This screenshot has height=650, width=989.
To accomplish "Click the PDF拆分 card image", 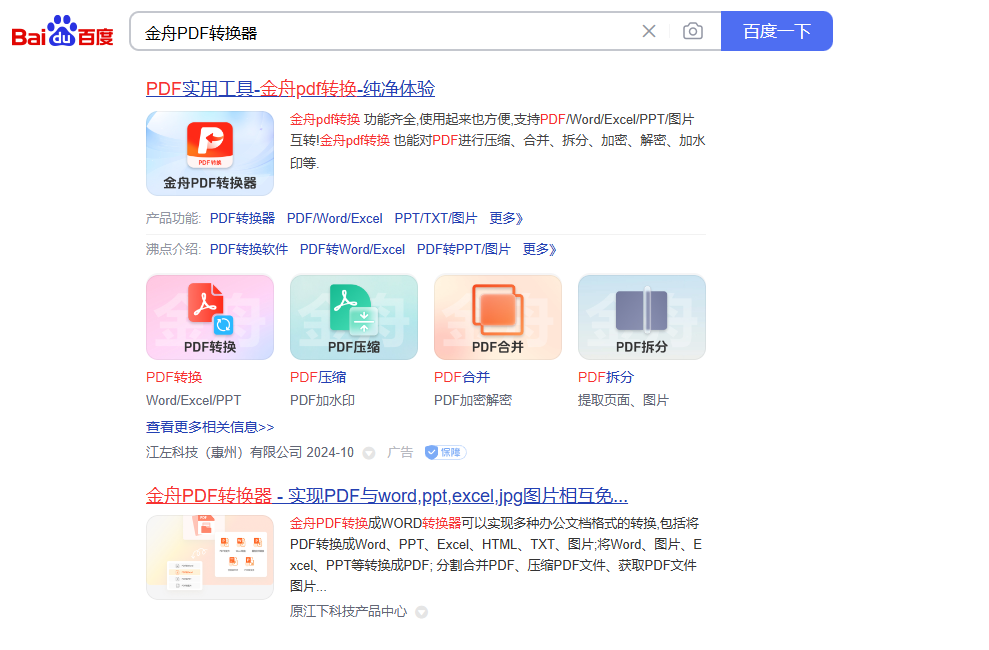I will tap(641, 317).
